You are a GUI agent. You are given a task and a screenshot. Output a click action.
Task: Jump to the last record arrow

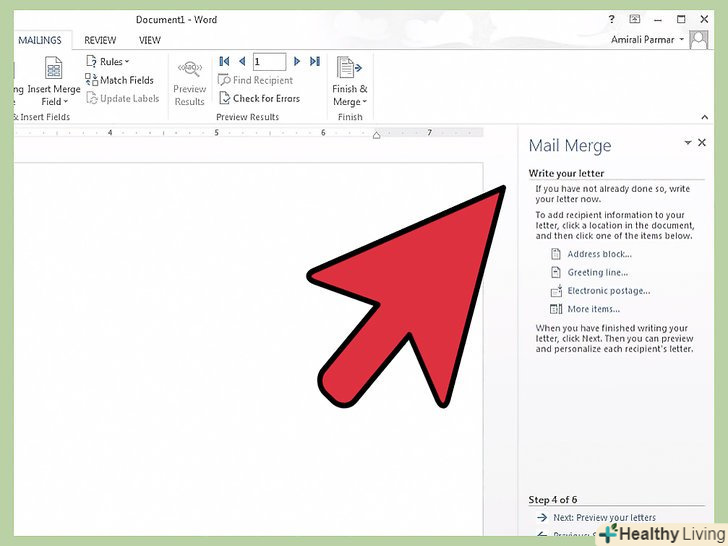pyautogui.click(x=314, y=62)
